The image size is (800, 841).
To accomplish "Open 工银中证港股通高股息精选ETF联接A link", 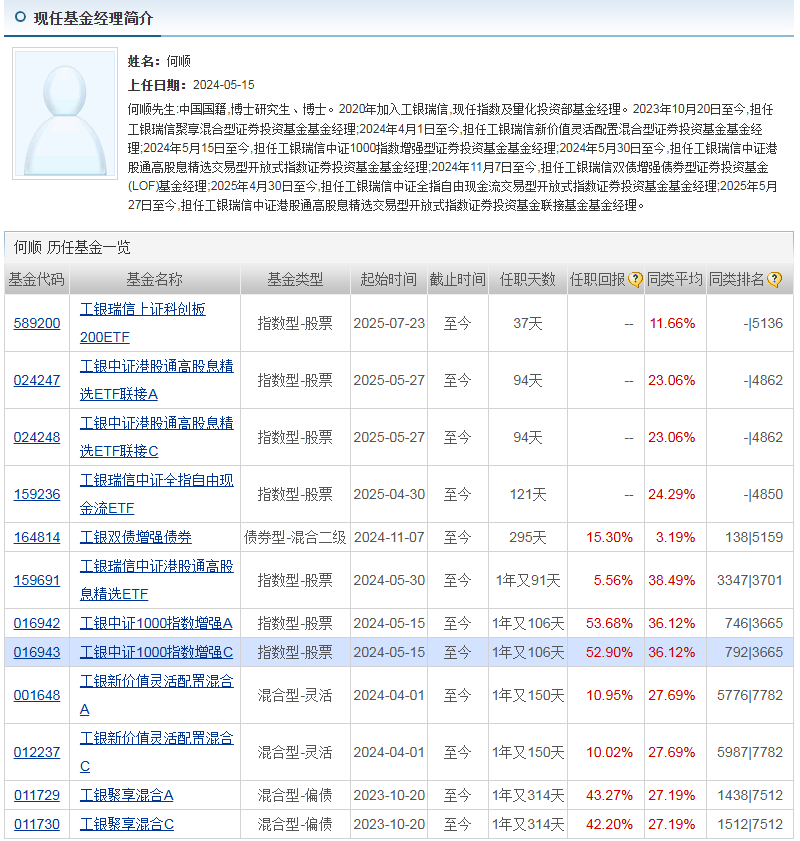I will 157,380.
